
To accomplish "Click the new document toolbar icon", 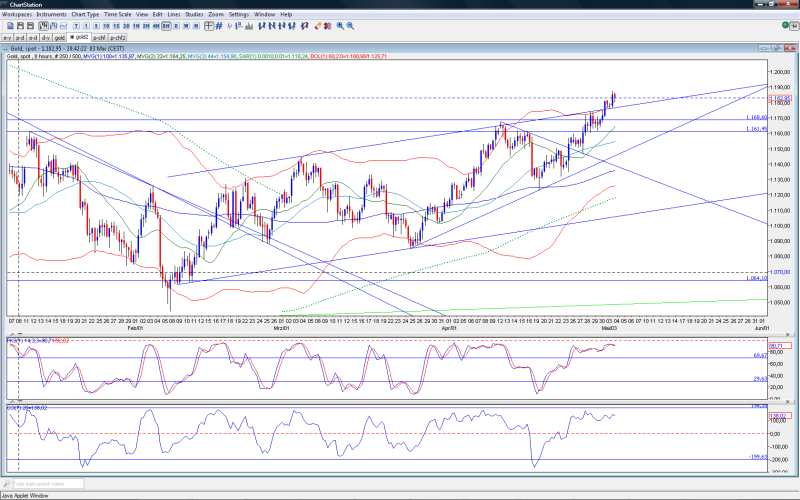I will point(10,26).
